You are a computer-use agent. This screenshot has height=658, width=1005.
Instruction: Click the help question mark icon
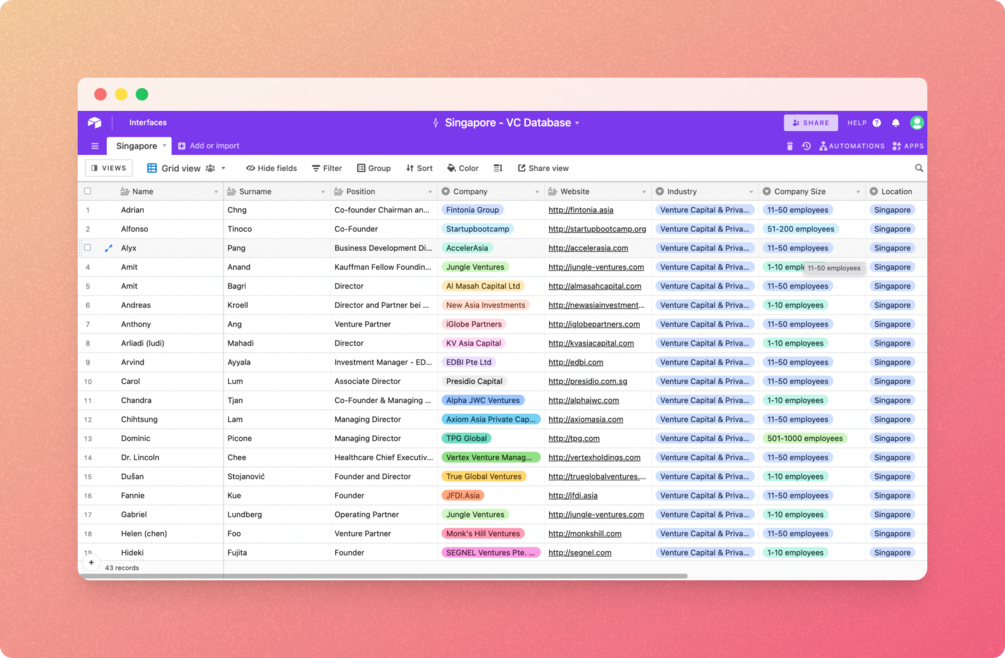click(x=877, y=122)
